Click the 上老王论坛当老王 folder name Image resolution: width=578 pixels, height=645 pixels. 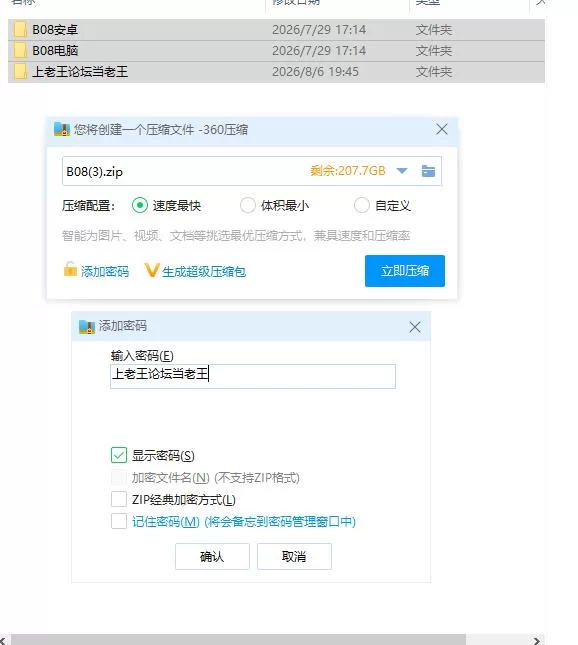point(80,72)
